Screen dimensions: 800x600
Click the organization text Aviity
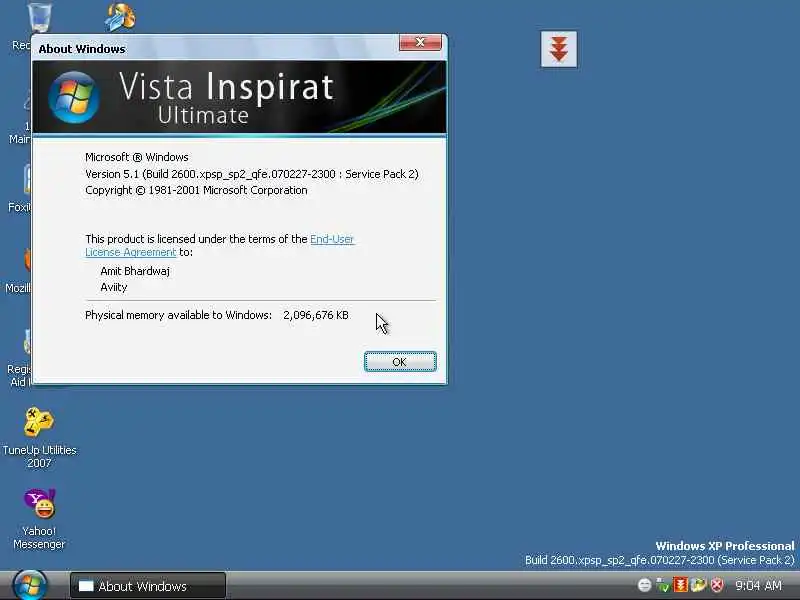click(114, 287)
